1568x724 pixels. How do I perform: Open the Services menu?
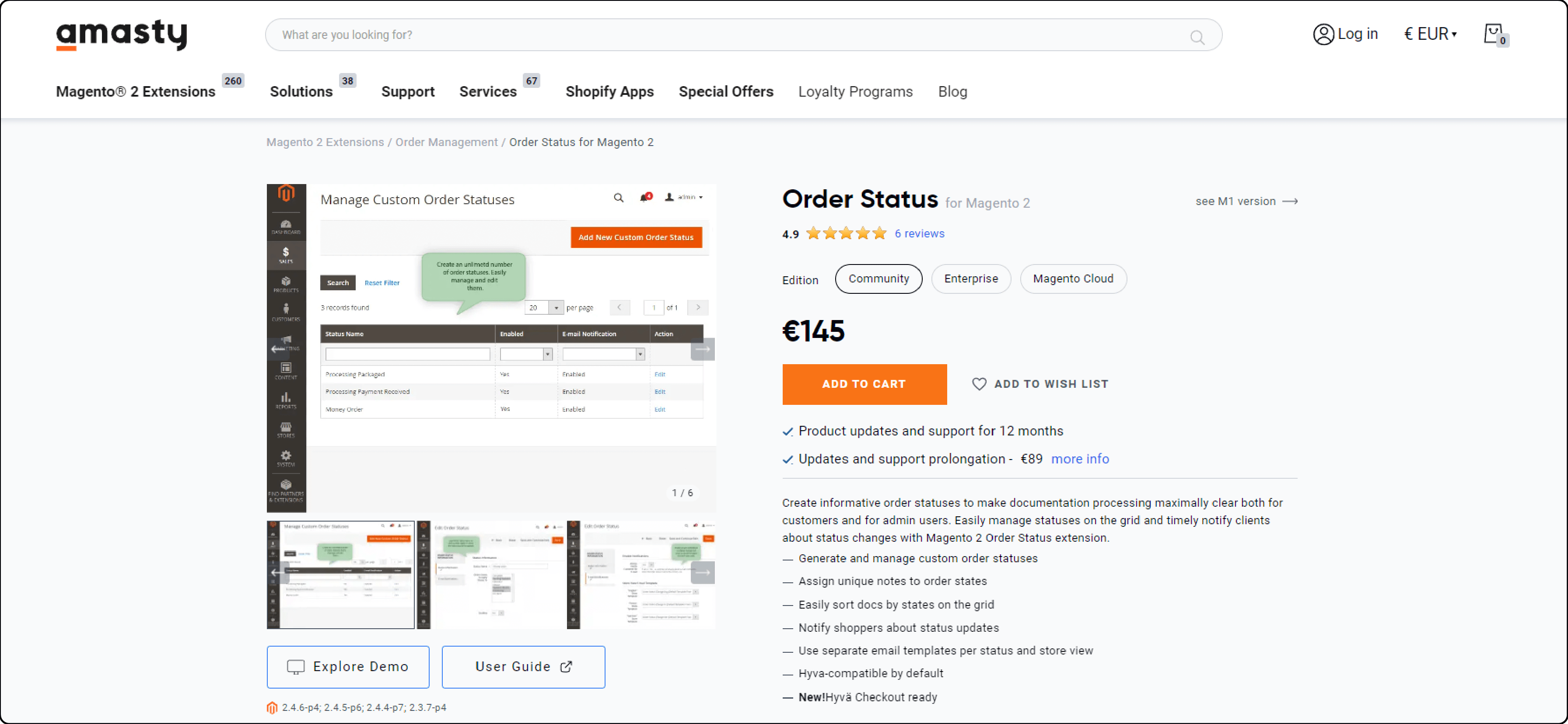[x=488, y=92]
